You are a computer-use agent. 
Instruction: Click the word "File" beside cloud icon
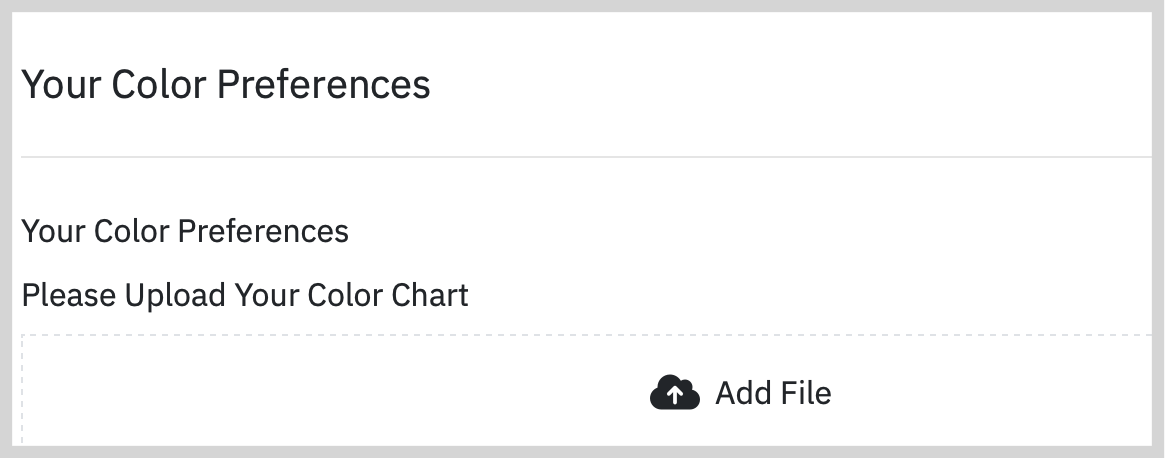click(805, 393)
